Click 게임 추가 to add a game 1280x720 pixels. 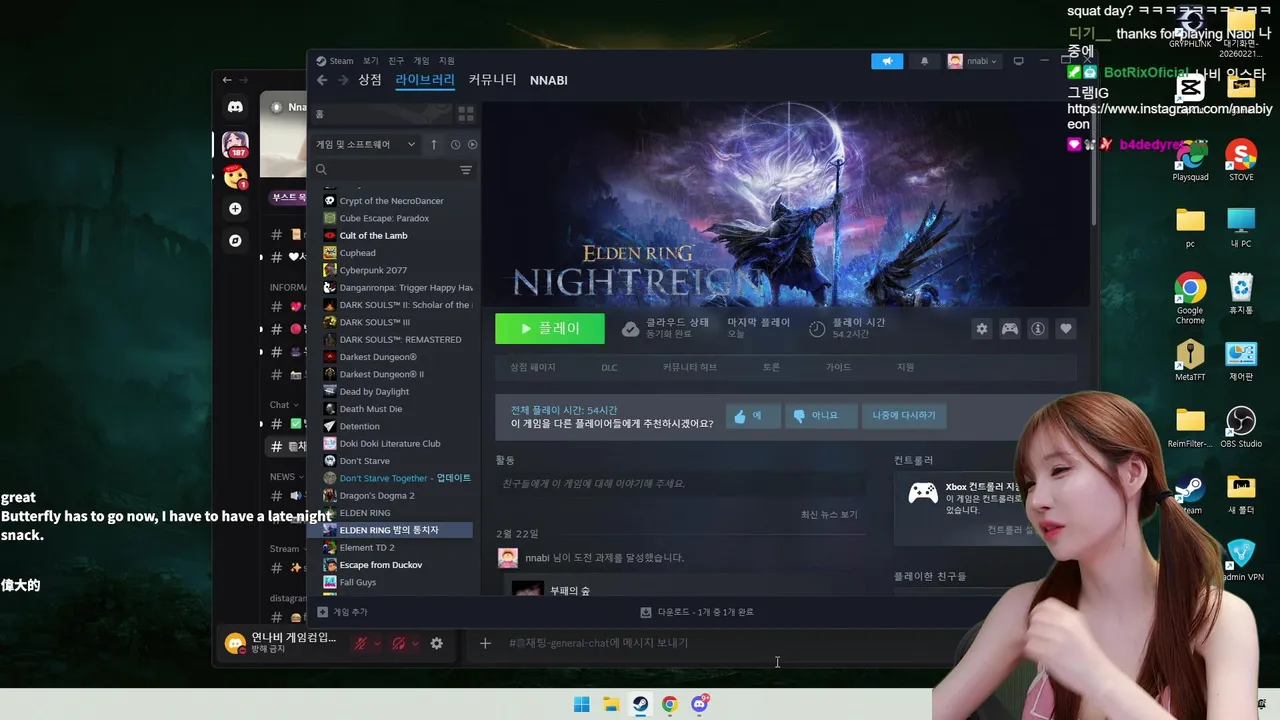pyautogui.click(x=342, y=612)
